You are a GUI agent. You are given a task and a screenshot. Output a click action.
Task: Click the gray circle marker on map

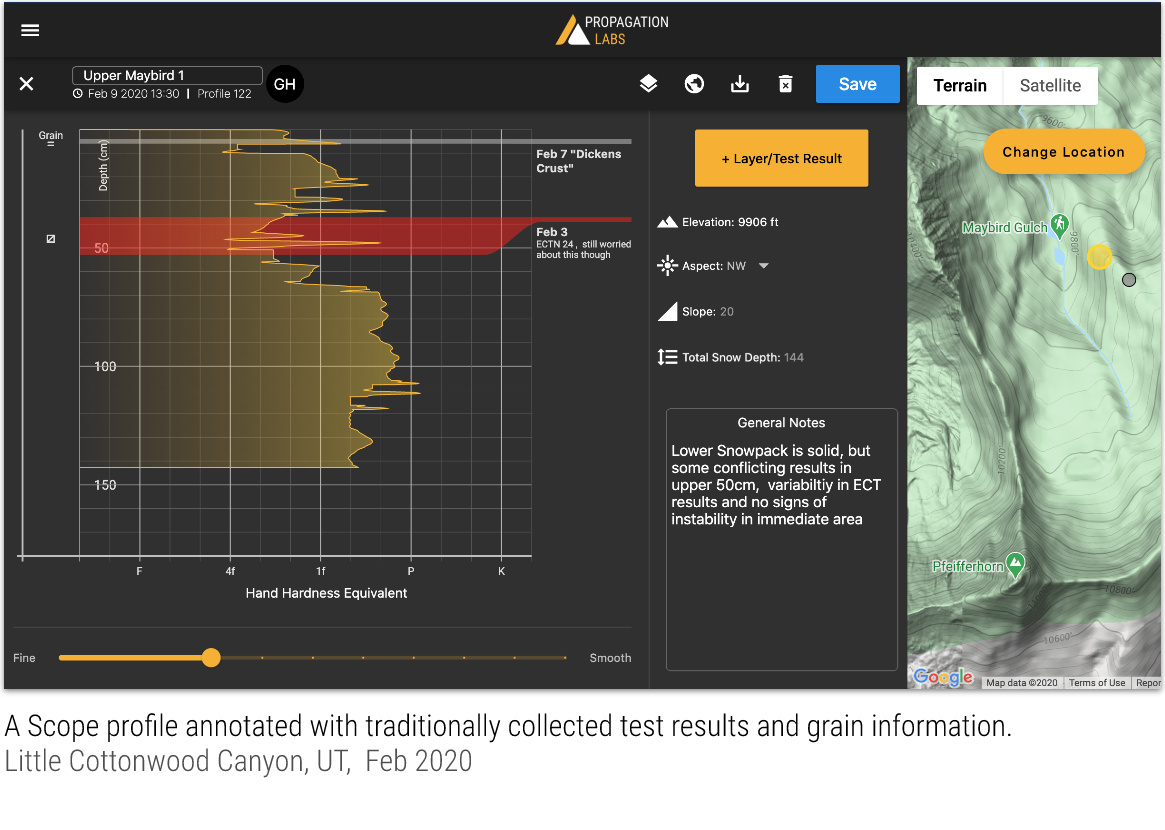coord(1129,280)
